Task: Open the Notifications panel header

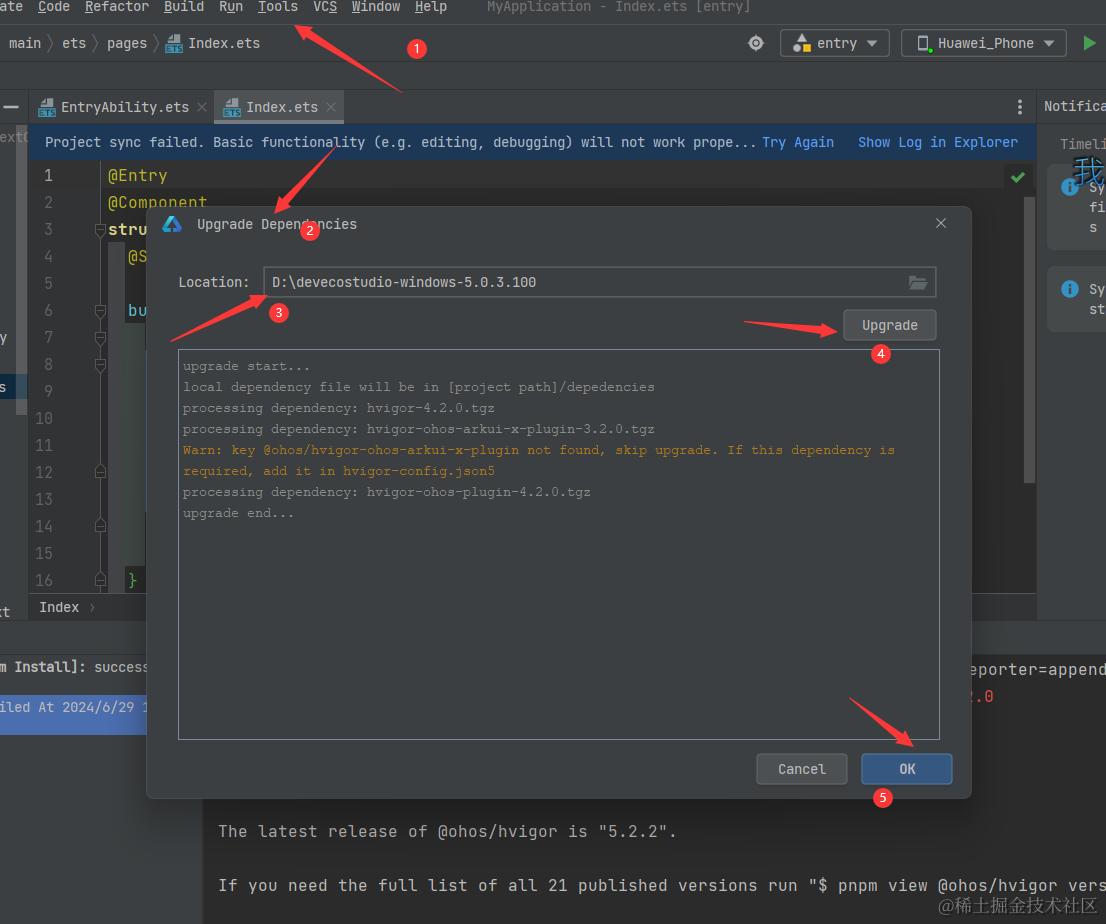Action: point(1074,107)
